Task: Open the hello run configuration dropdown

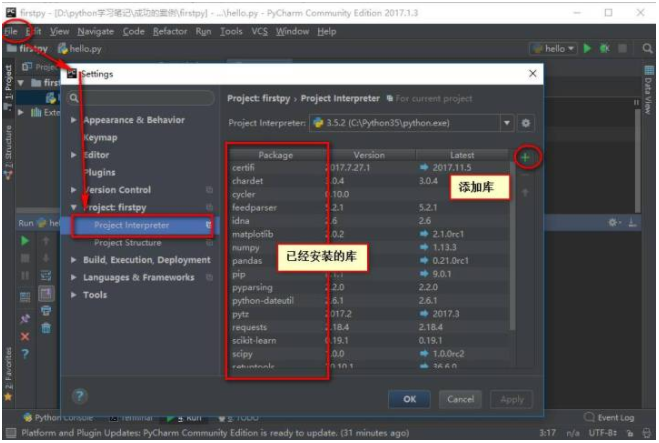Action: [x=554, y=49]
